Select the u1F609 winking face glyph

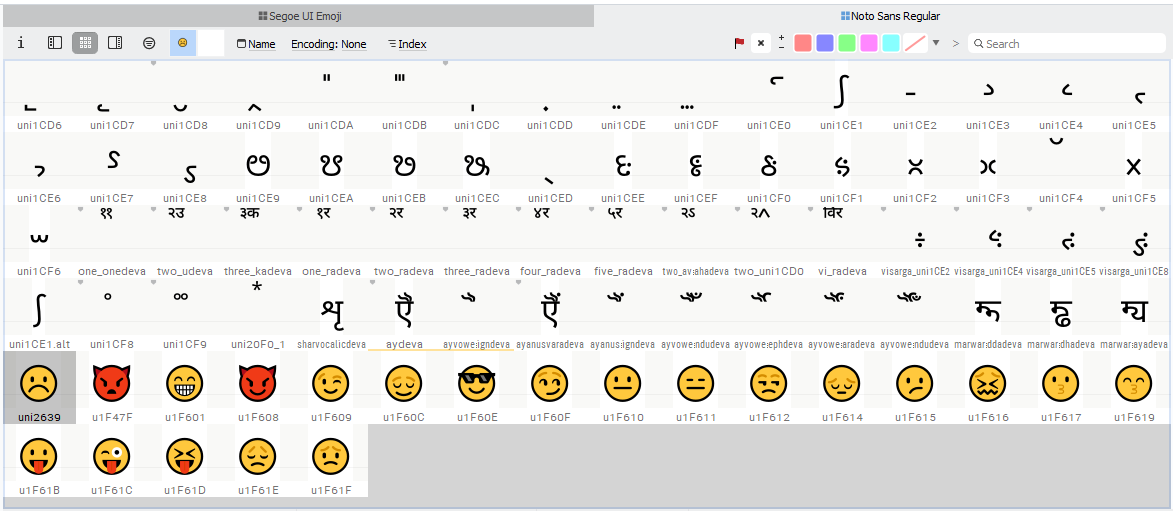(331, 387)
